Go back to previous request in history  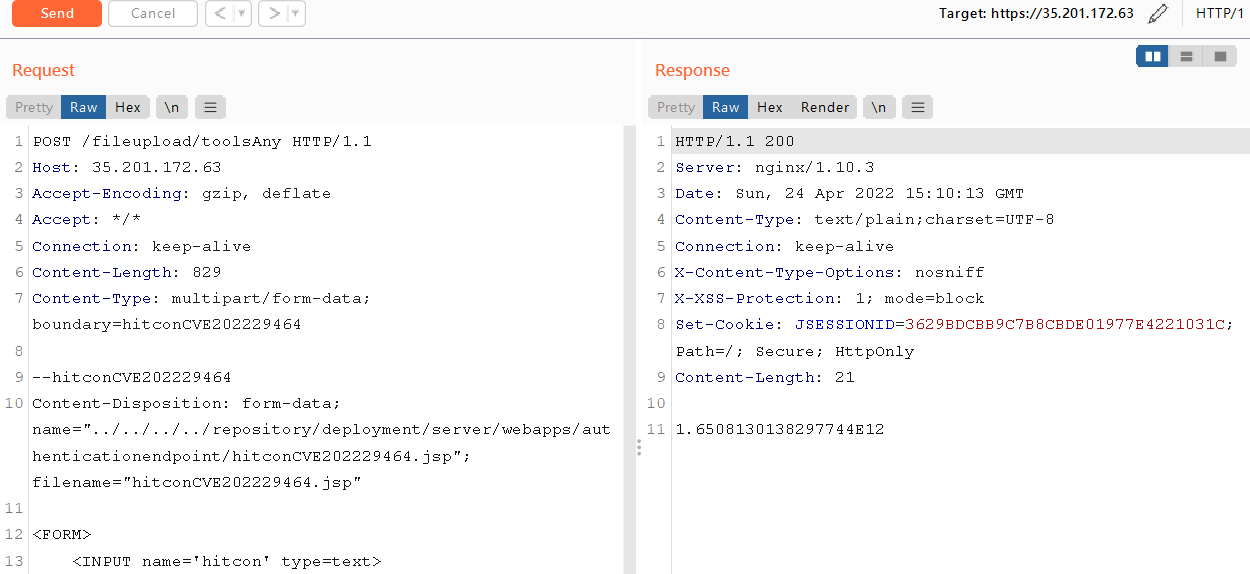pyautogui.click(x=219, y=13)
